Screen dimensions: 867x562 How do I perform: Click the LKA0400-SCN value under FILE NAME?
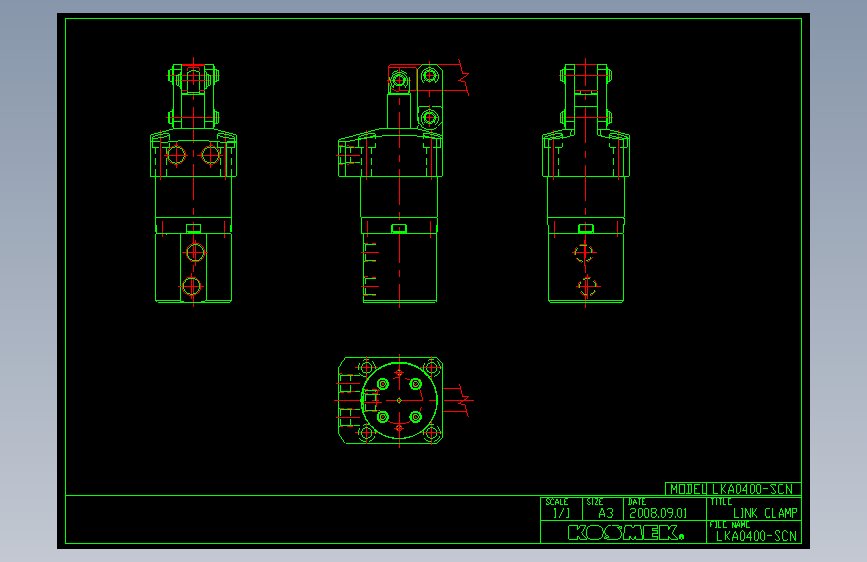pos(756,535)
